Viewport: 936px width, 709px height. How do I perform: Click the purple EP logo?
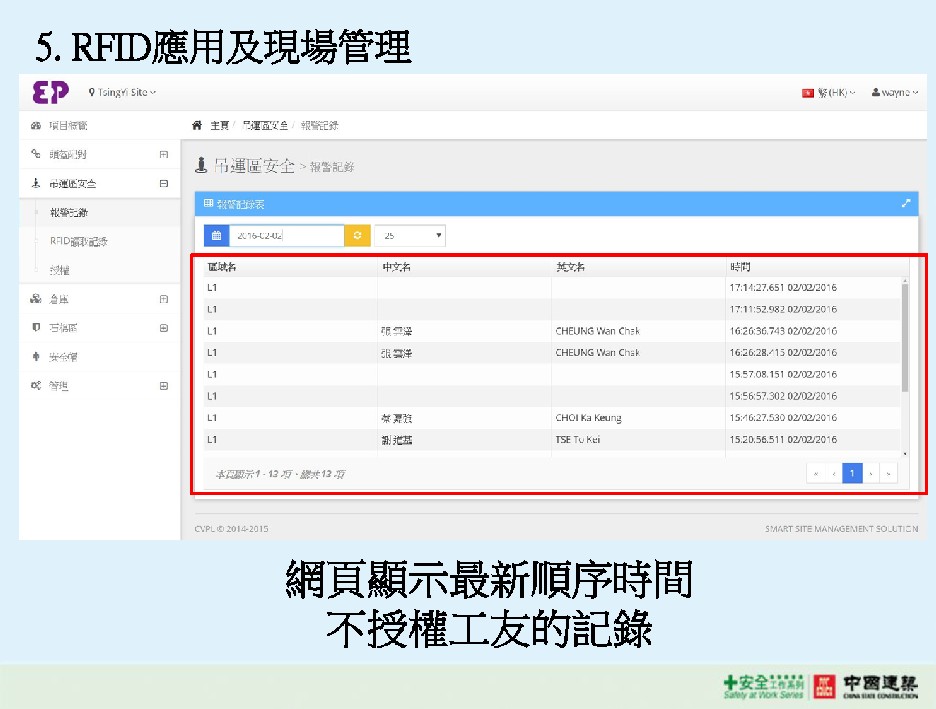pyautogui.click(x=51, y=93)
